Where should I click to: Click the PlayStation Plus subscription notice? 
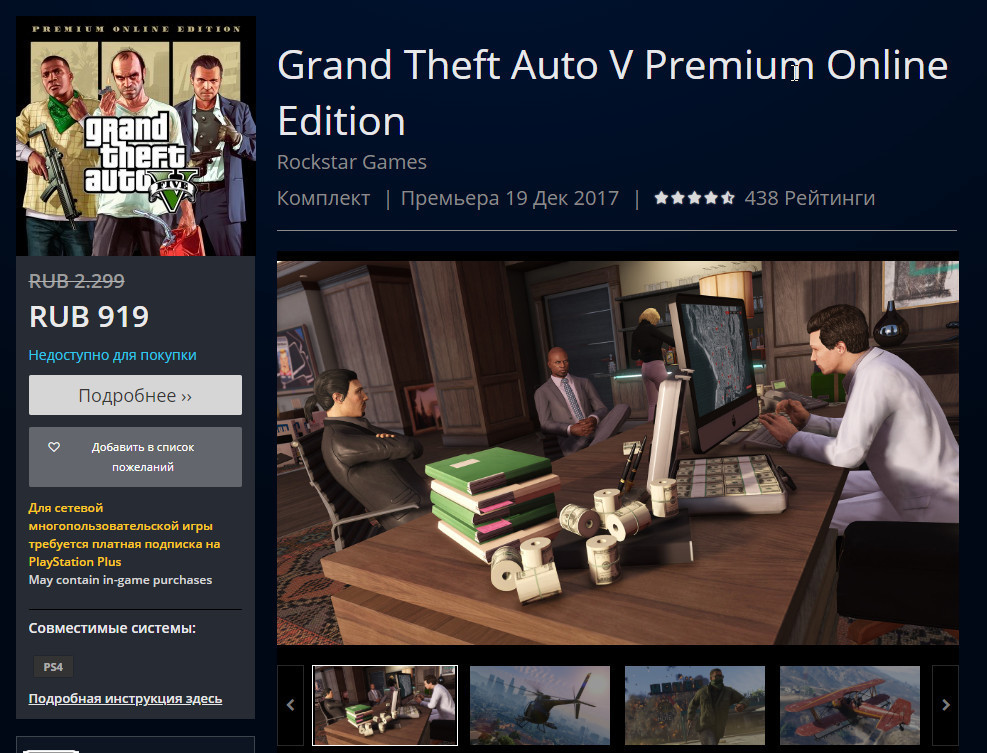coord(124,535)
